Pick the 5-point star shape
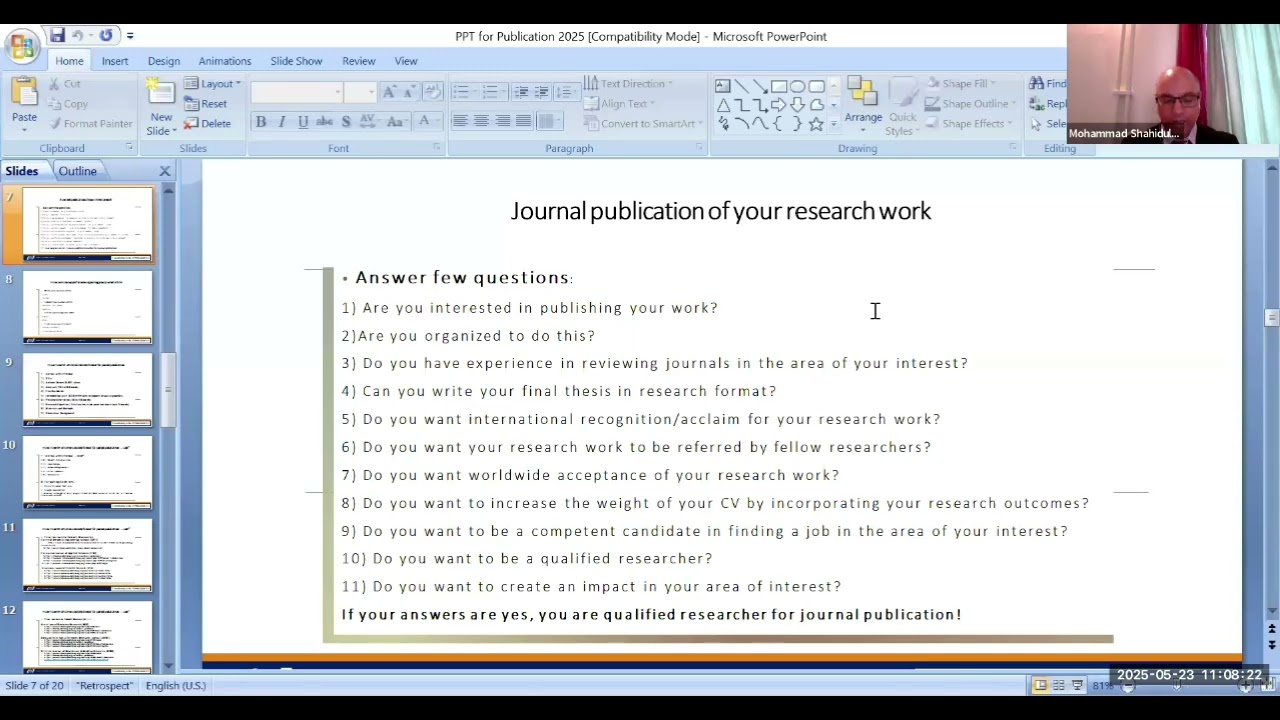The width and height of the screenshot is (1280, 720). 816,124
